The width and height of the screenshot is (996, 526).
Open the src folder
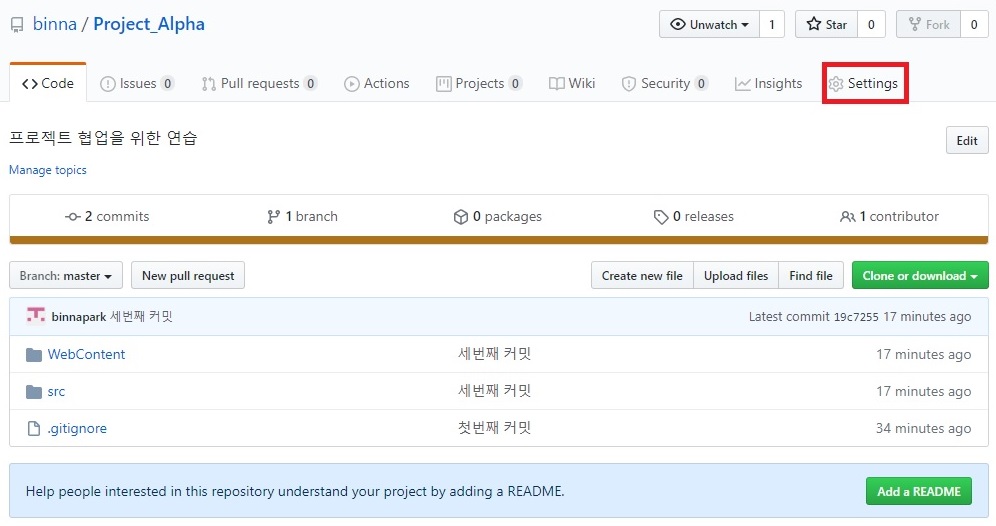coord(56,392)
